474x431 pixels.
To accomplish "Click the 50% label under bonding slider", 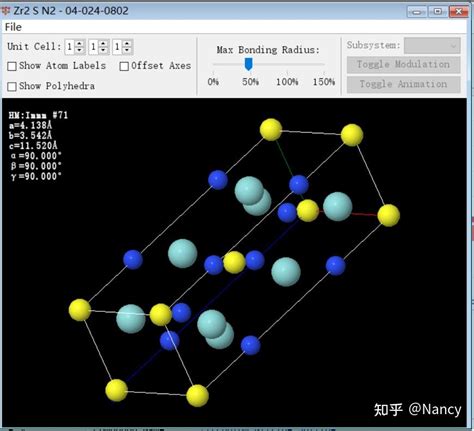I will tap(250, 82).
